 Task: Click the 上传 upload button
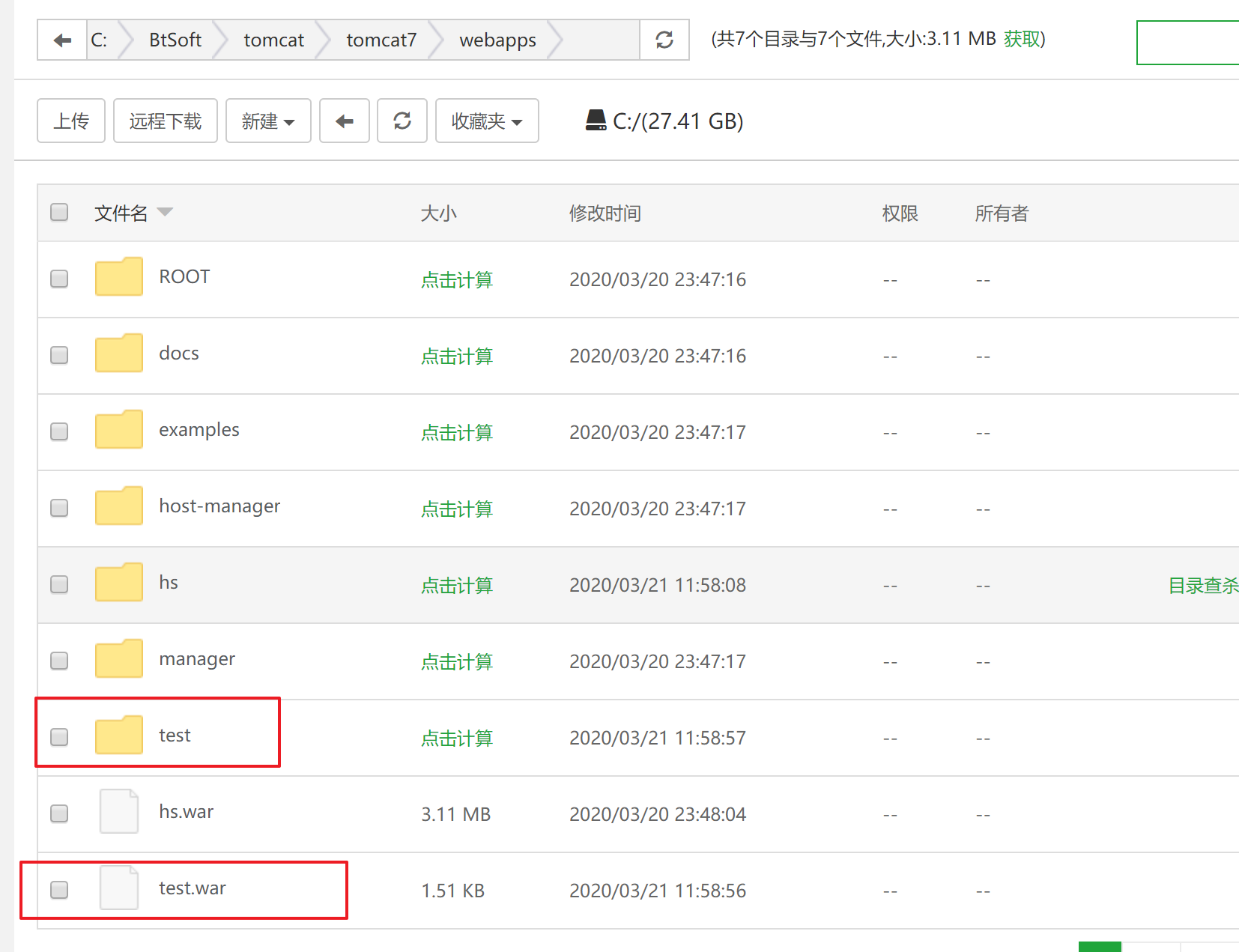[x=71, y=121]
